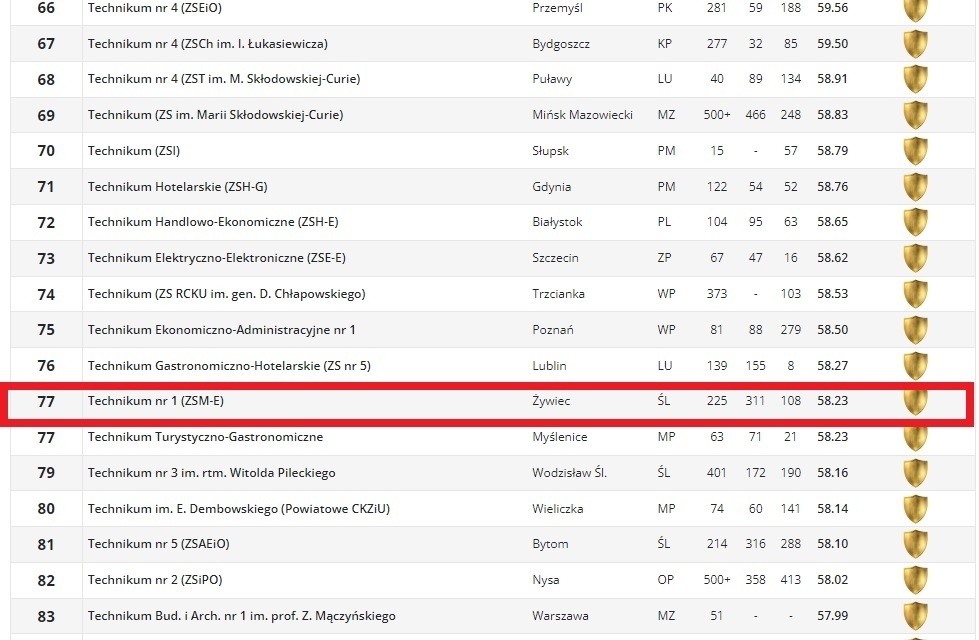Click gold shield for Szczecin school
979x640 pixels.
(x=915, y=258)
